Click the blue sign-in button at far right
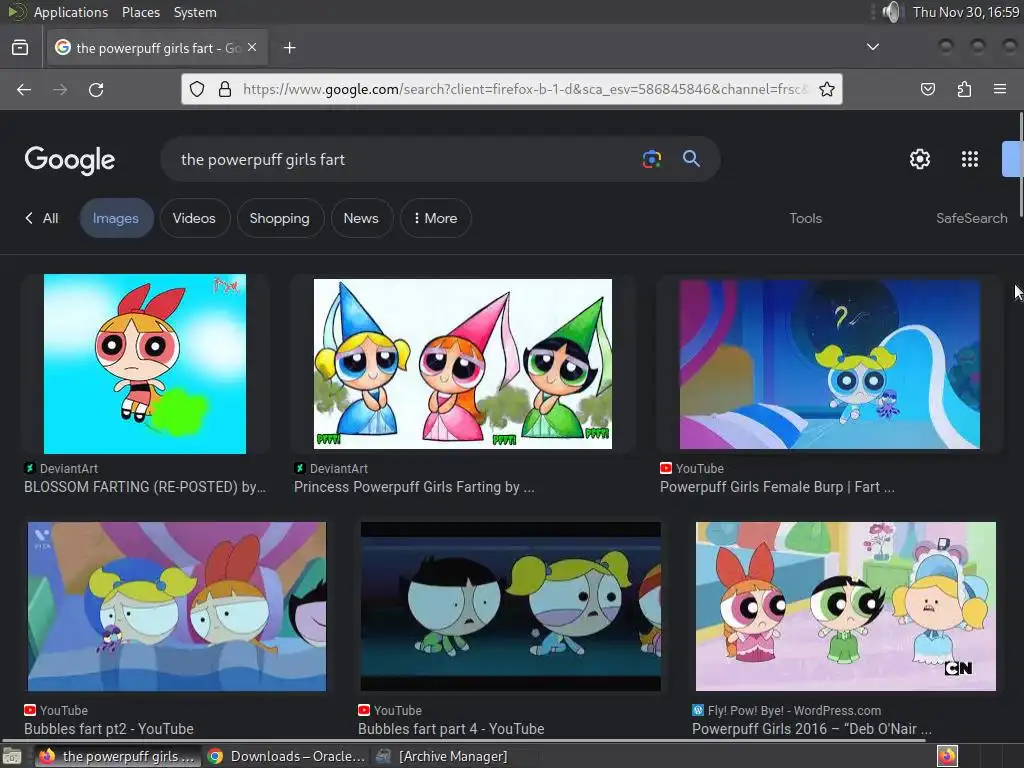1024x768 pixels. pyautogui.click(x=1012, y=159)
